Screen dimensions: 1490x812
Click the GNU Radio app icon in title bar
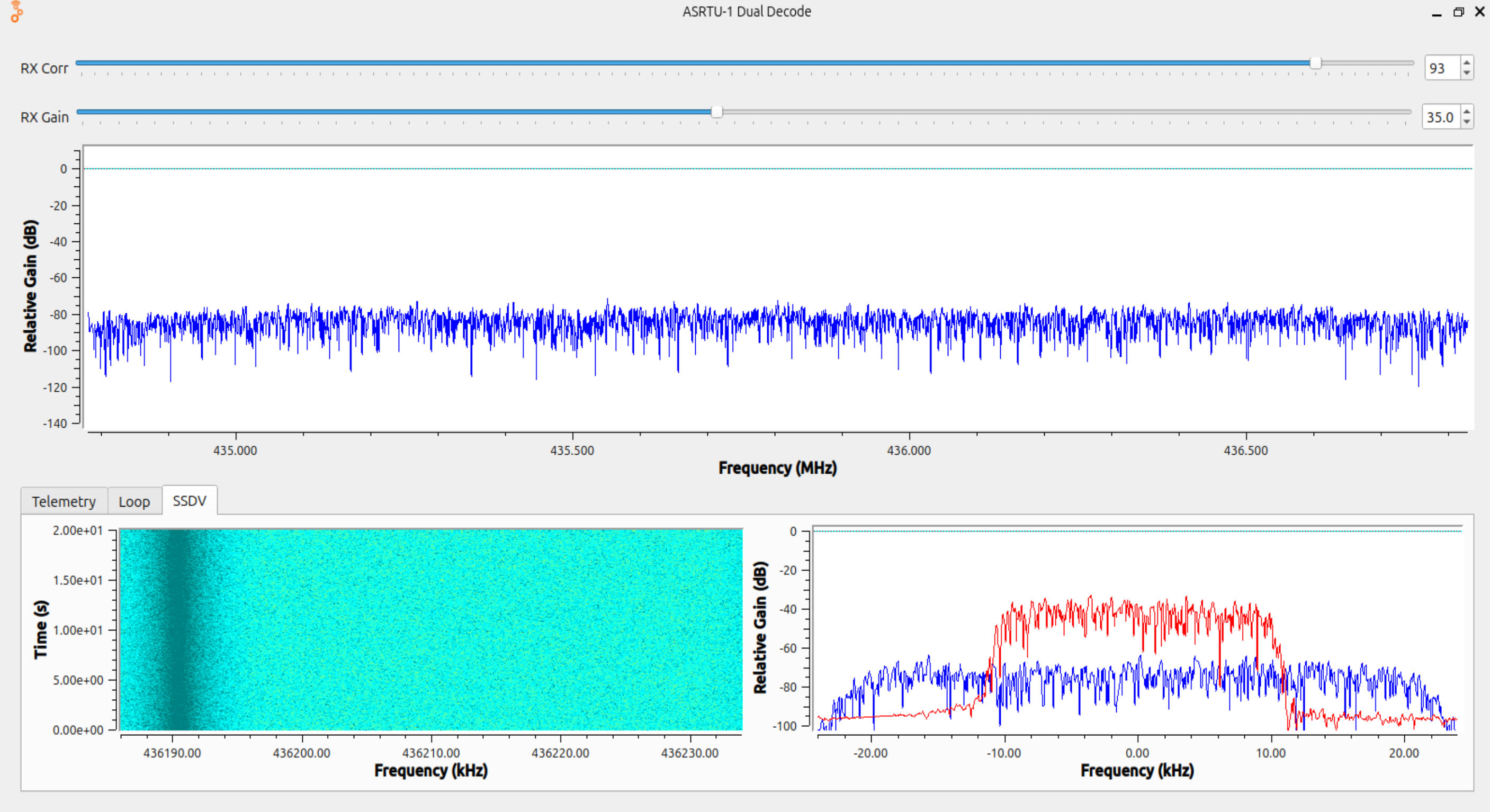(16, 12)
